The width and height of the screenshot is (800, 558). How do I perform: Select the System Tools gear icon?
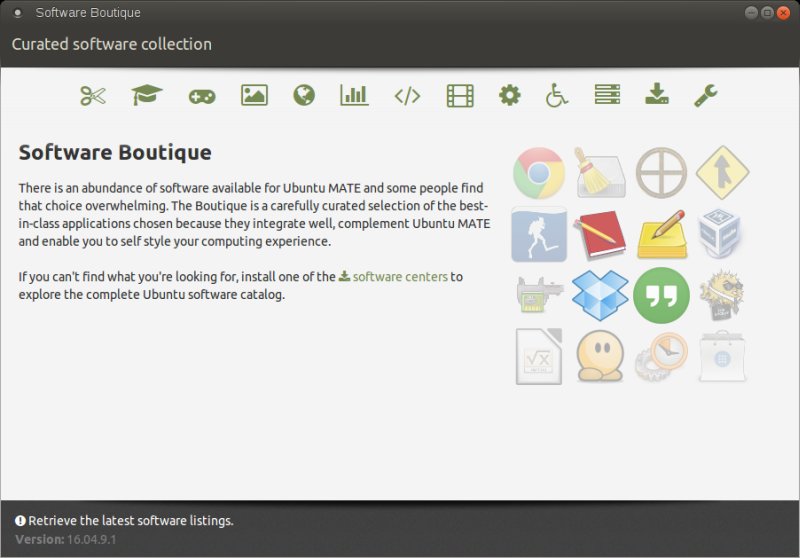pos(510,96)
